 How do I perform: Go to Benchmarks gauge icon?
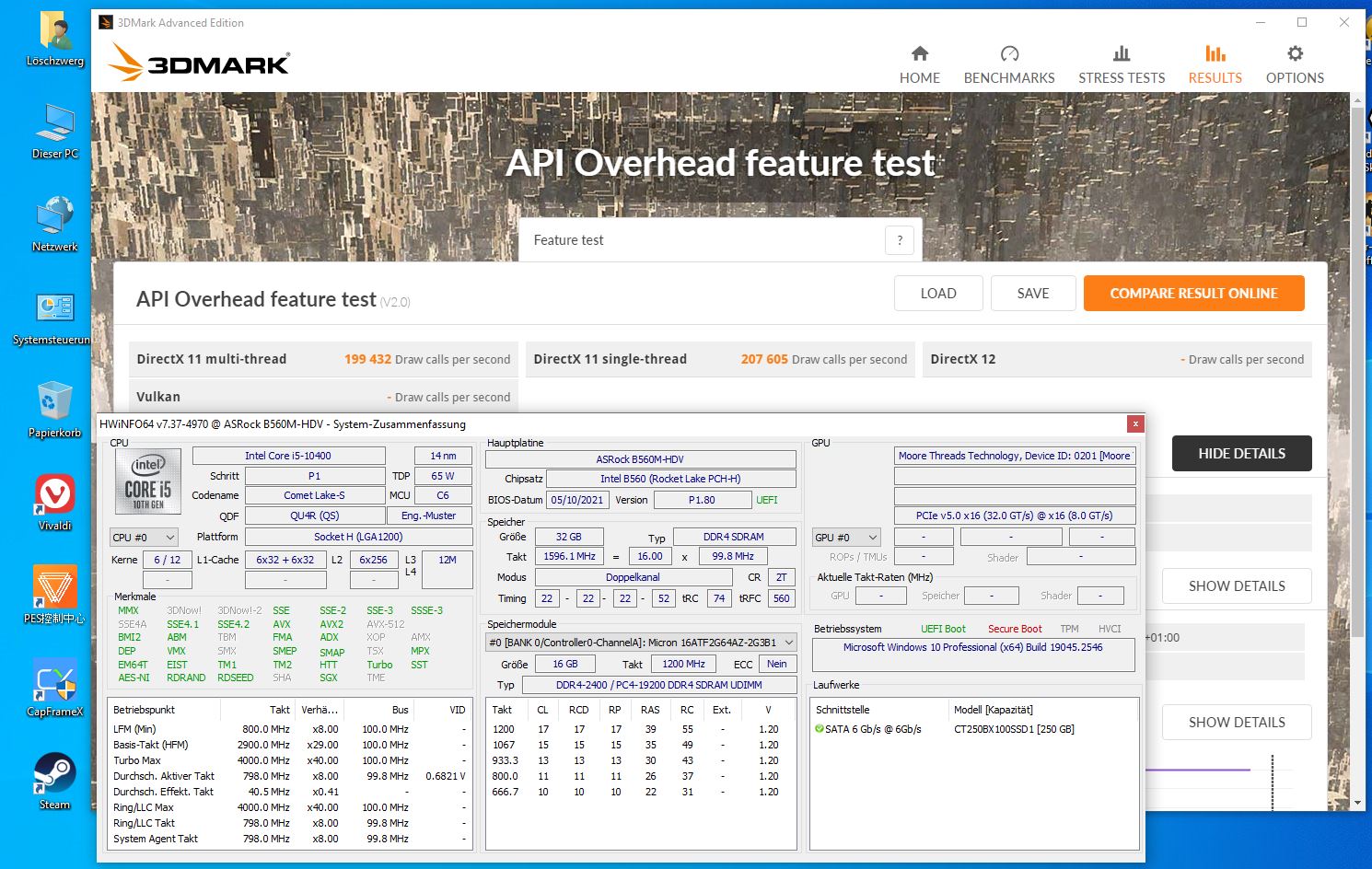[1009, 54]
